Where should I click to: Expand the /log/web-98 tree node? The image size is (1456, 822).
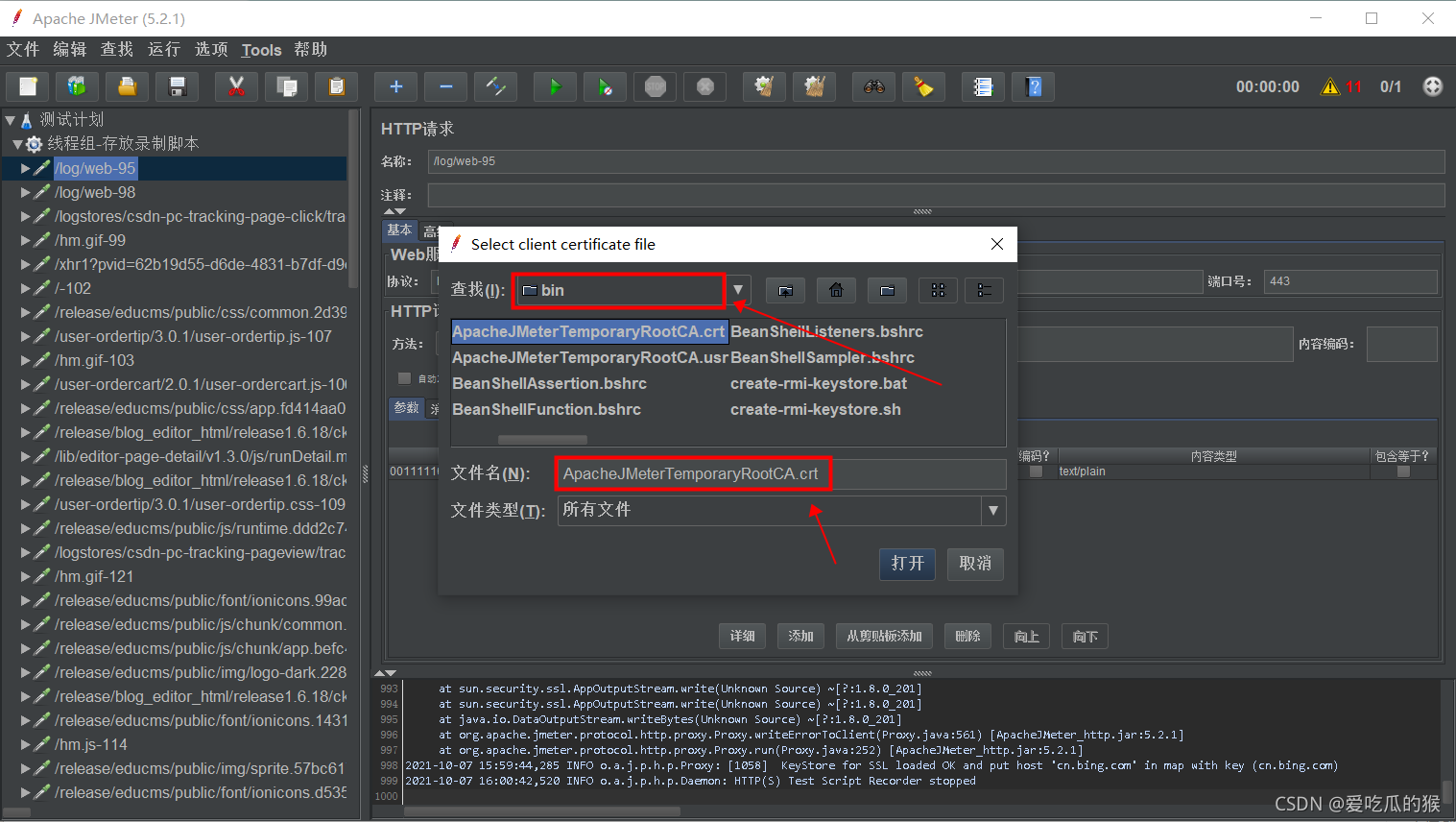tap(26, 192)
